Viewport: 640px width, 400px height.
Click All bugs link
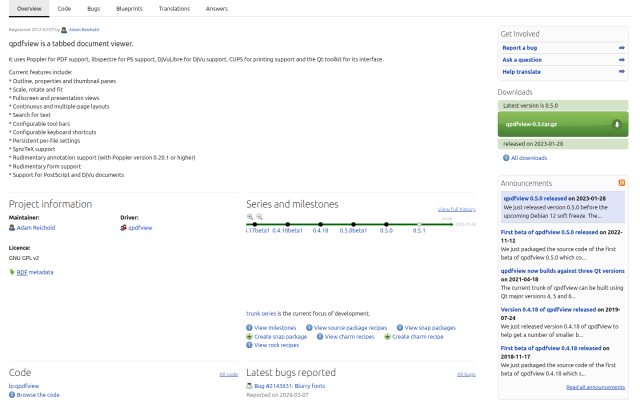(x=466, y=374)
